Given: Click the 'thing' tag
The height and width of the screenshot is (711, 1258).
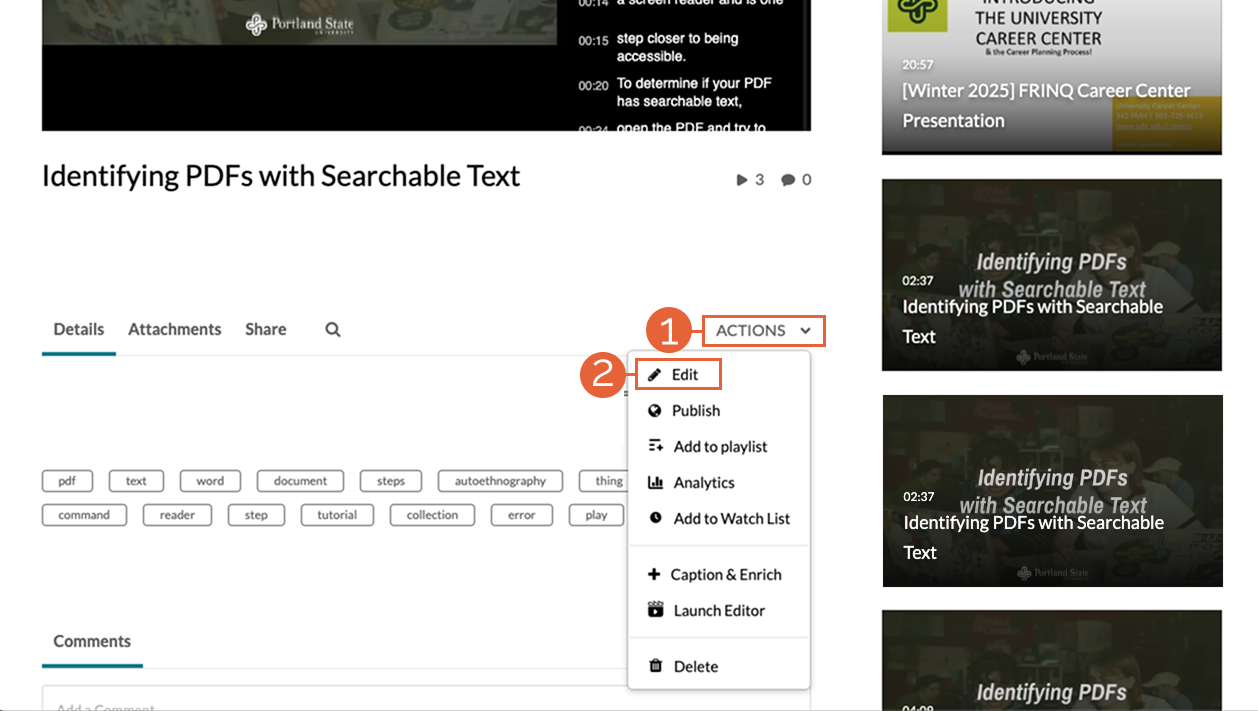Looking at the screenshot, I should (604, 481).
